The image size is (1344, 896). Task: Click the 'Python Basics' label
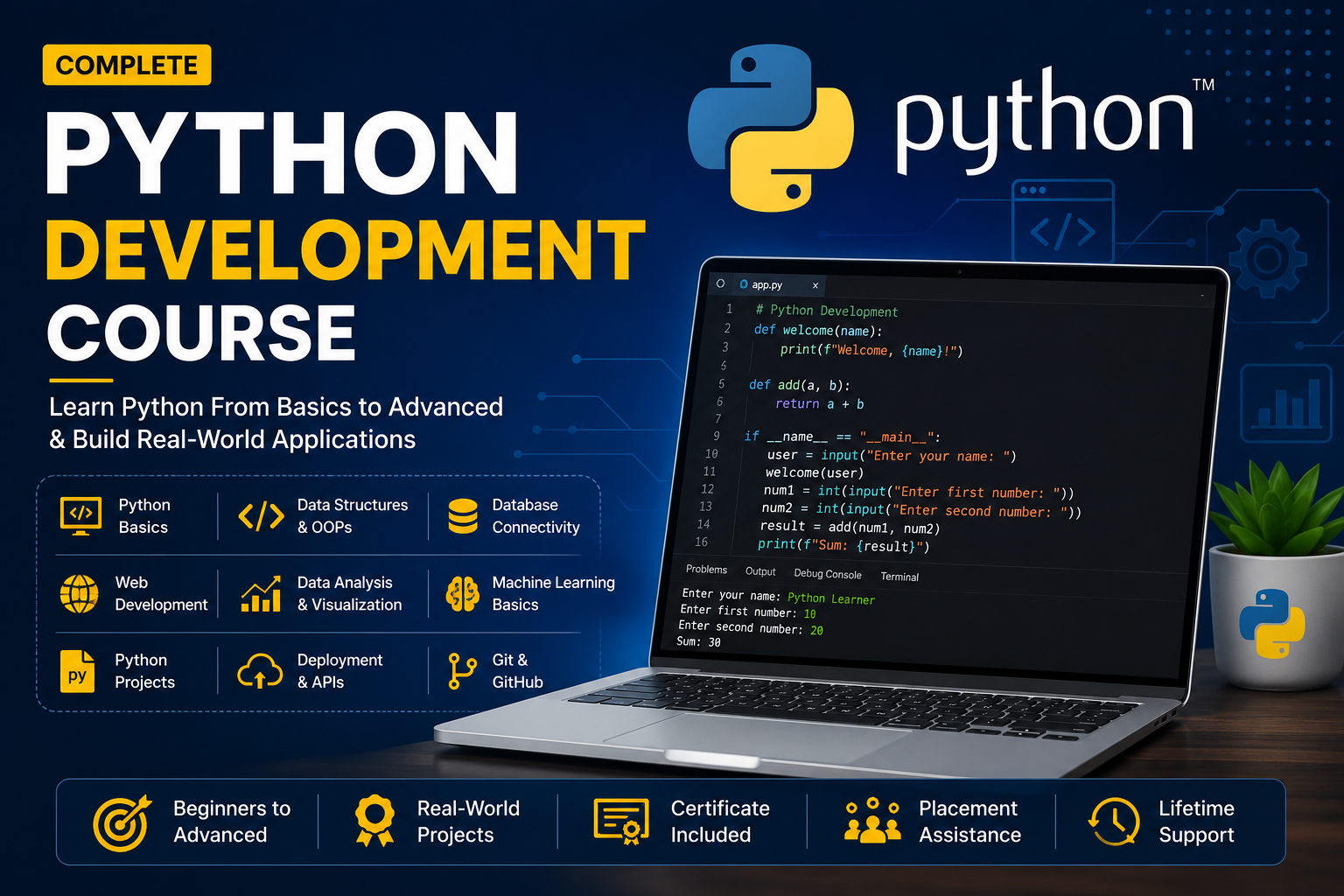[x=144, y=516]
